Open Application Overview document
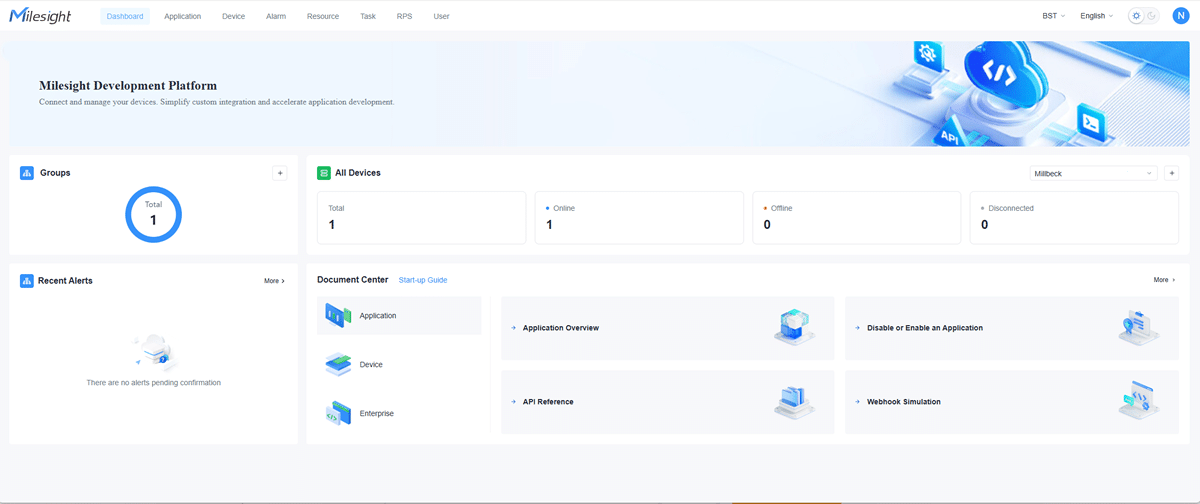The width and height of the screenshot is (1200, 504). tap(667, 328)
